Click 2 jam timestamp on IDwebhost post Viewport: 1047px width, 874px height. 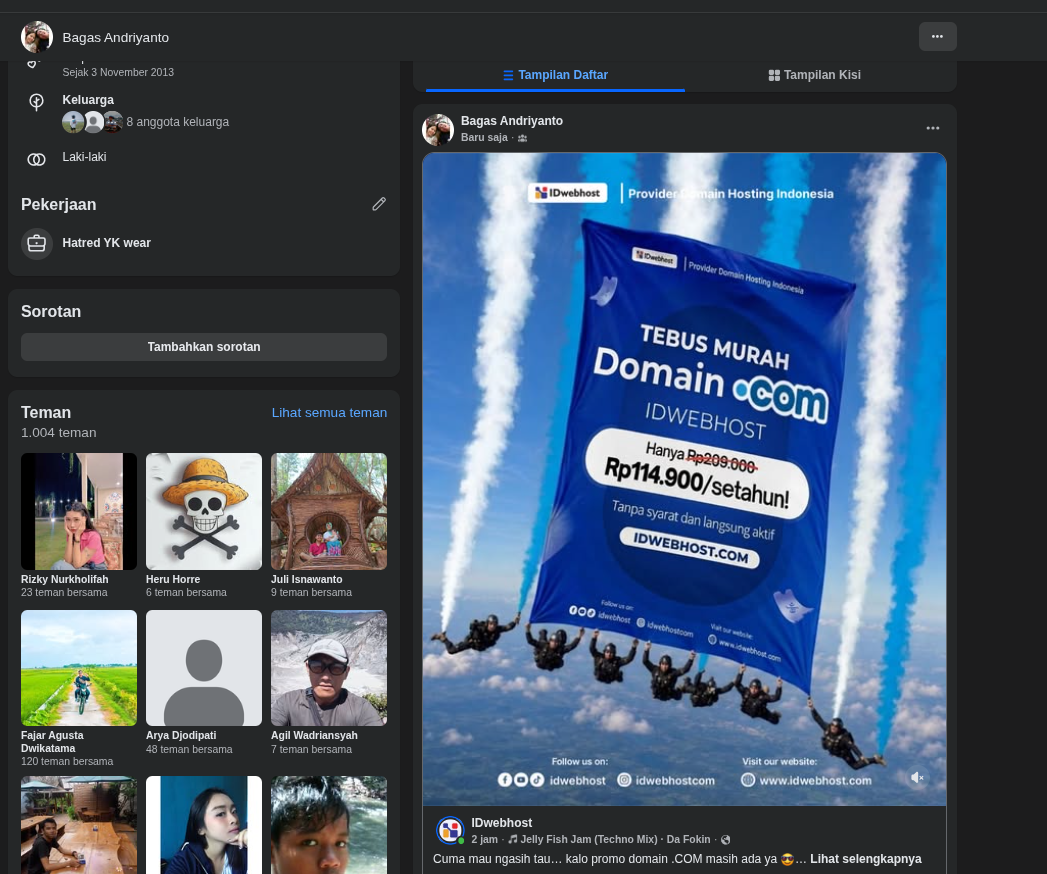click(485, 839)
